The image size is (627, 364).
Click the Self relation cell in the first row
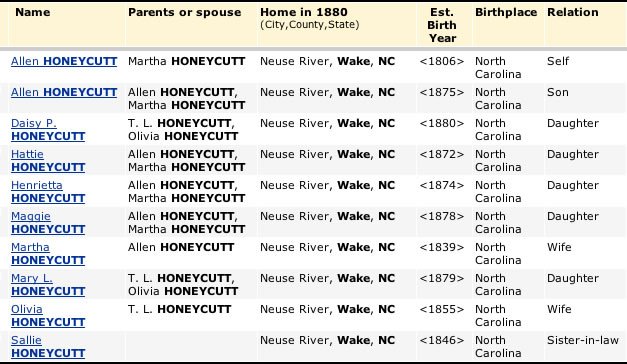coord(558,61)
